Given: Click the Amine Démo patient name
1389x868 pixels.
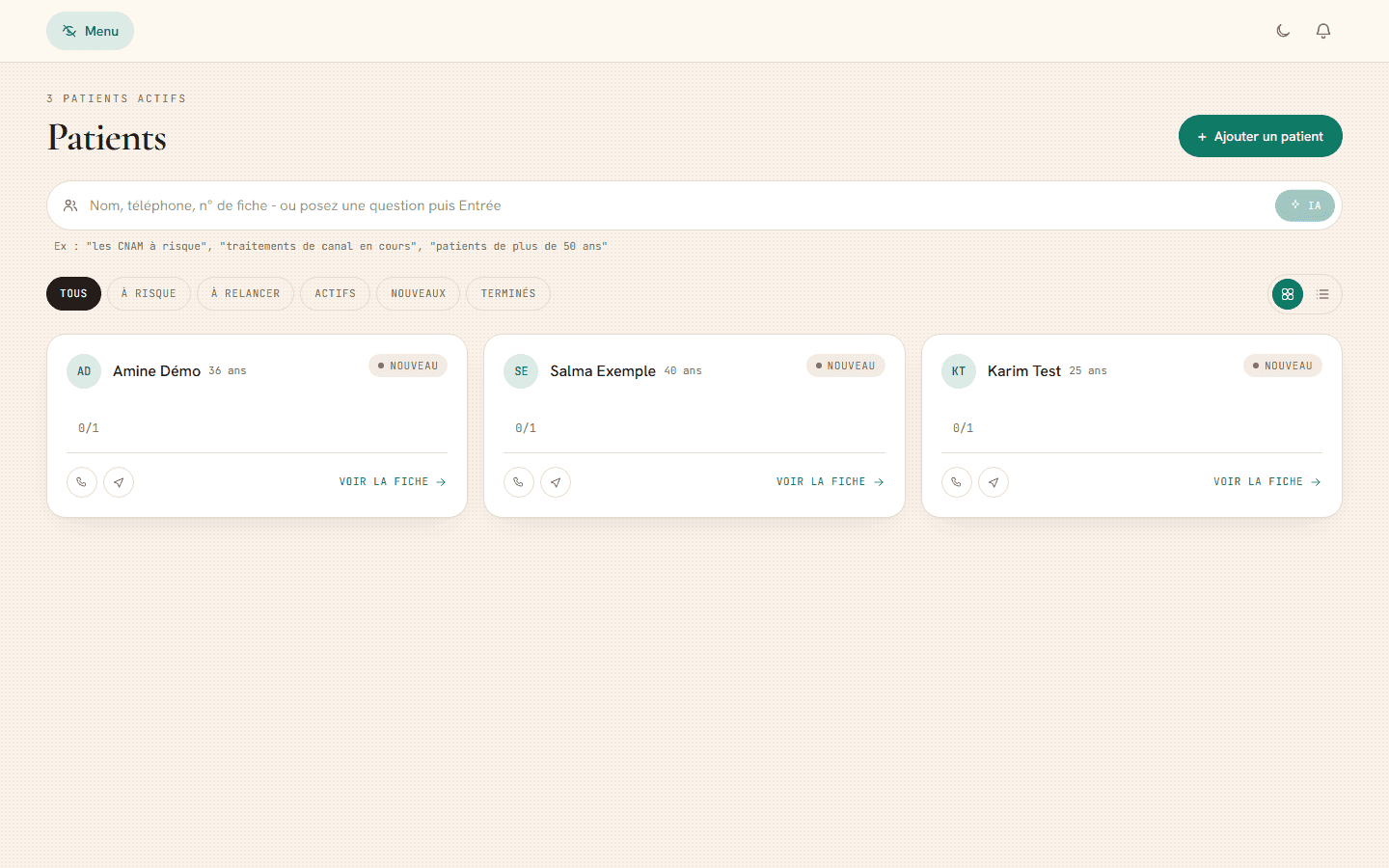Looking at the screenshot, I should [x=156, y=371].
